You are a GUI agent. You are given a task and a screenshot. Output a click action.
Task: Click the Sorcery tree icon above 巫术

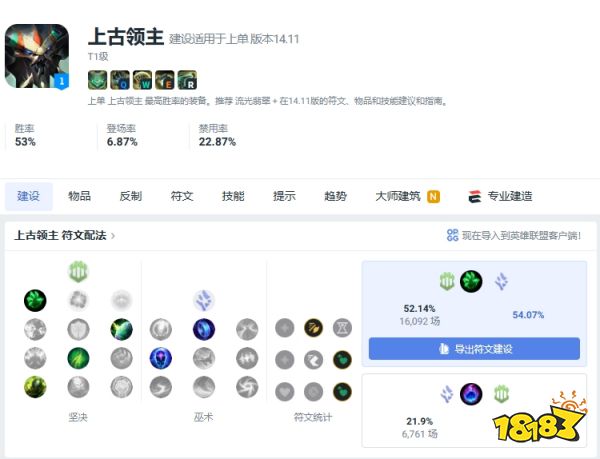point(204,300)
